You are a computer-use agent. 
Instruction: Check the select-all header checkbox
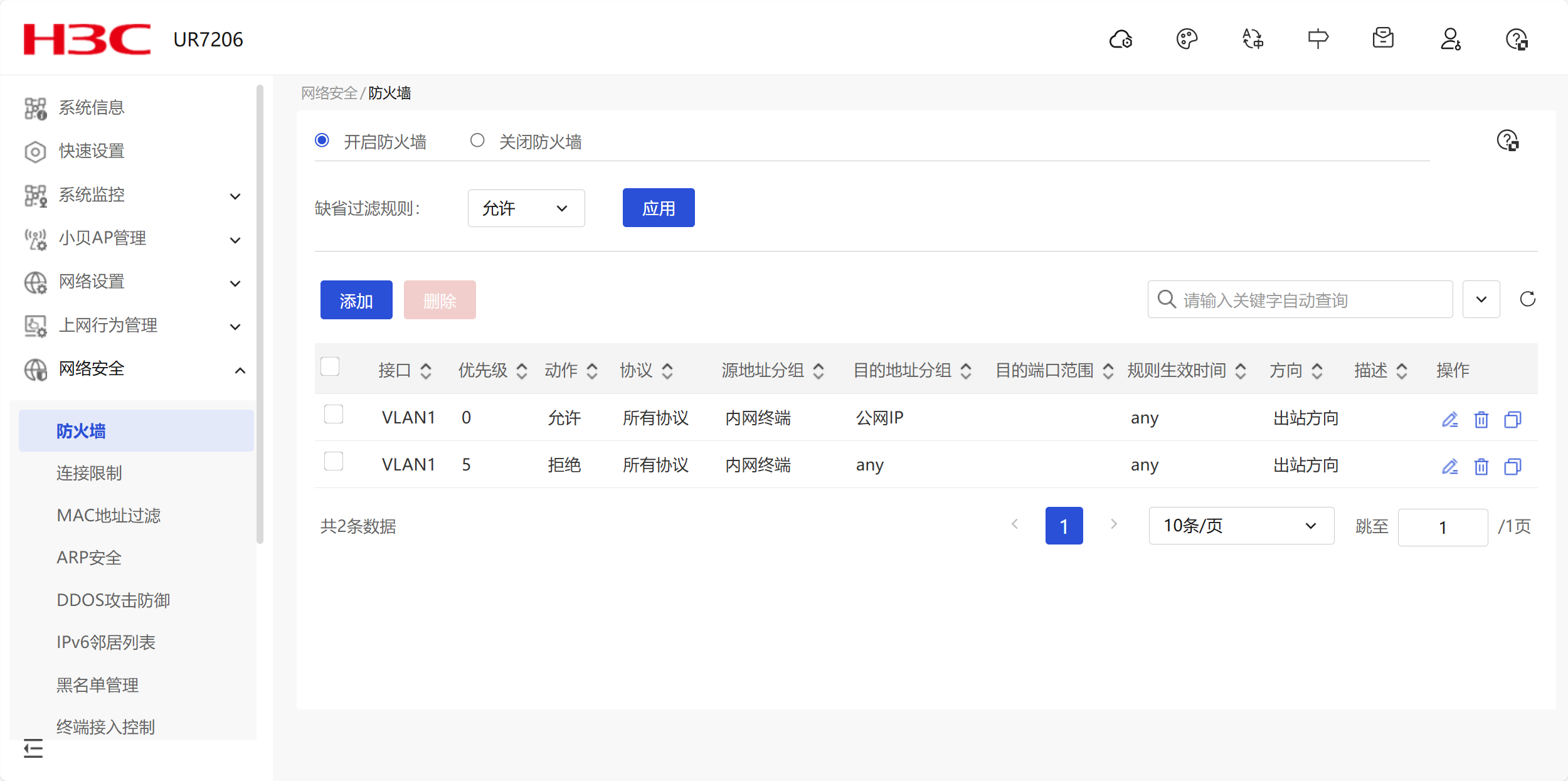(330, 366)
